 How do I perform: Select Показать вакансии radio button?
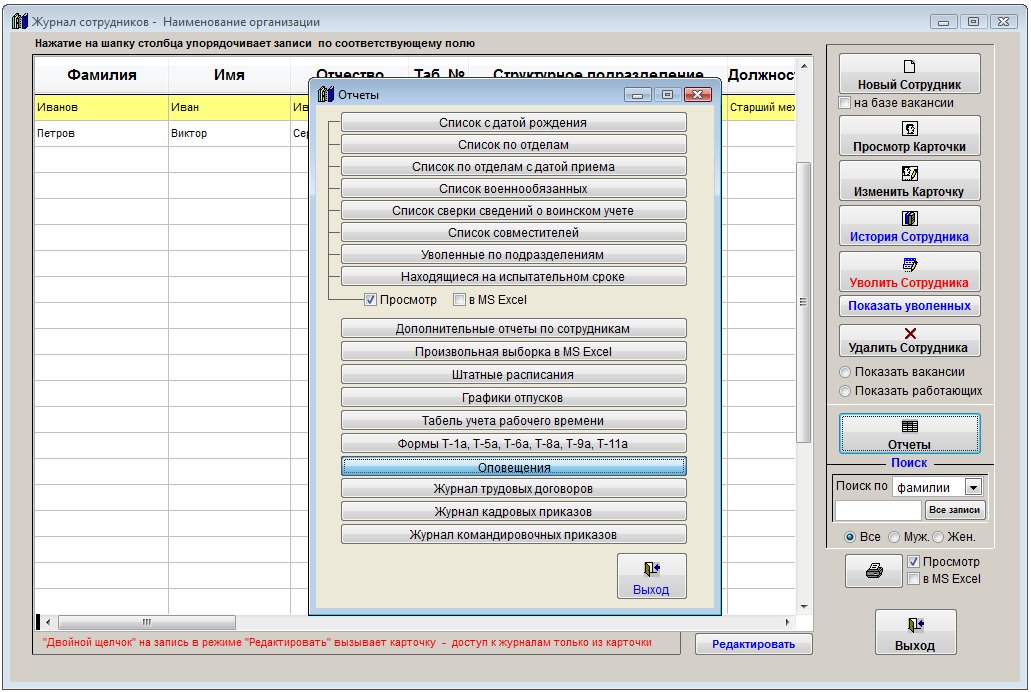[845, 372]
